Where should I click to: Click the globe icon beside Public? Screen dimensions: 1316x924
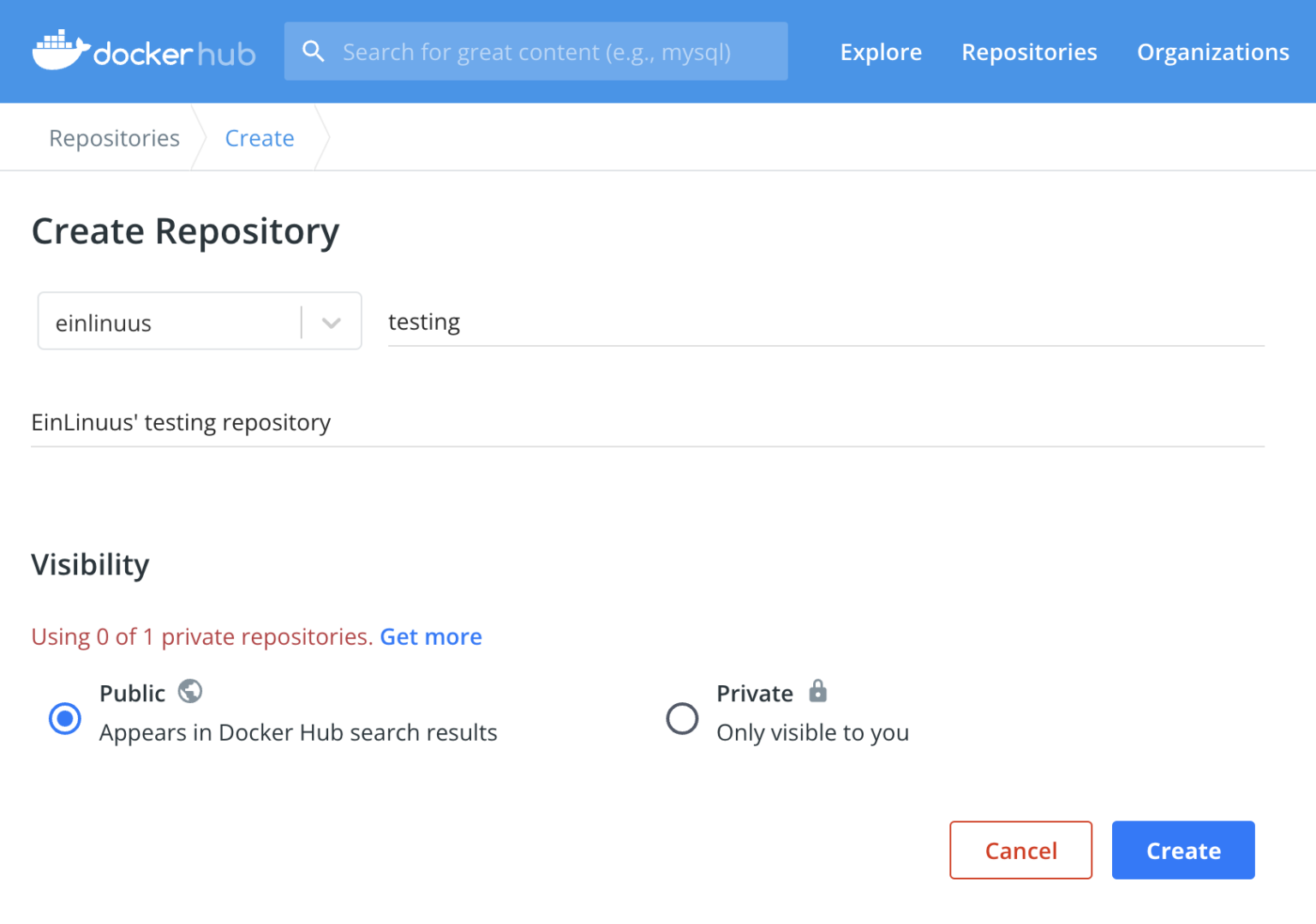coord(189,691)
